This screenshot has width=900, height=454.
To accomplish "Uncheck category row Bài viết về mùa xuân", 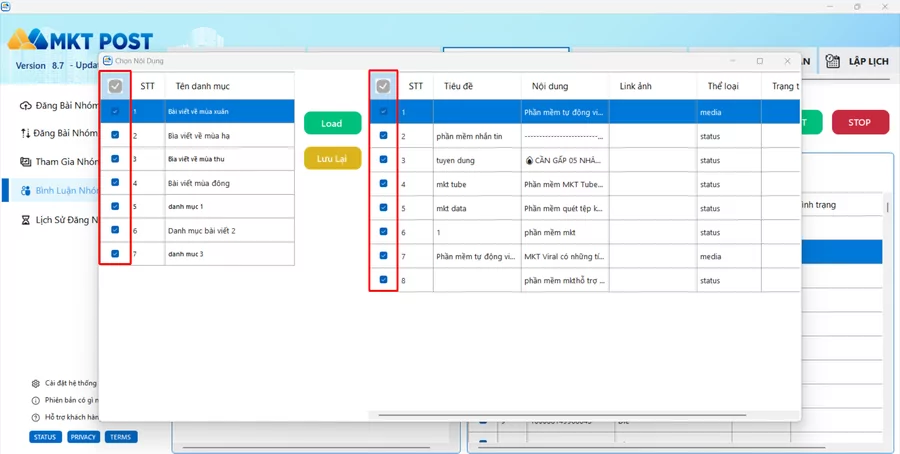I will [x=115, y=111].
